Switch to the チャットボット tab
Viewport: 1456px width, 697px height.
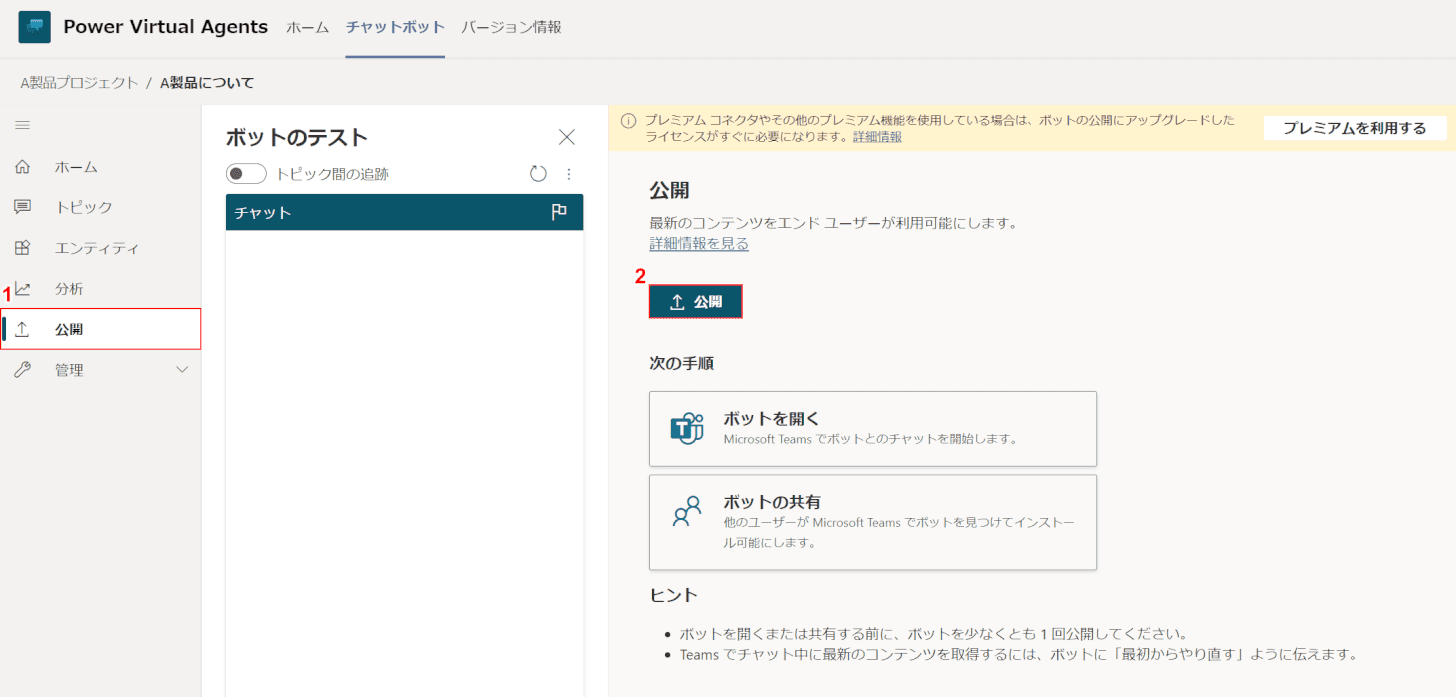[x=395, y=27]
